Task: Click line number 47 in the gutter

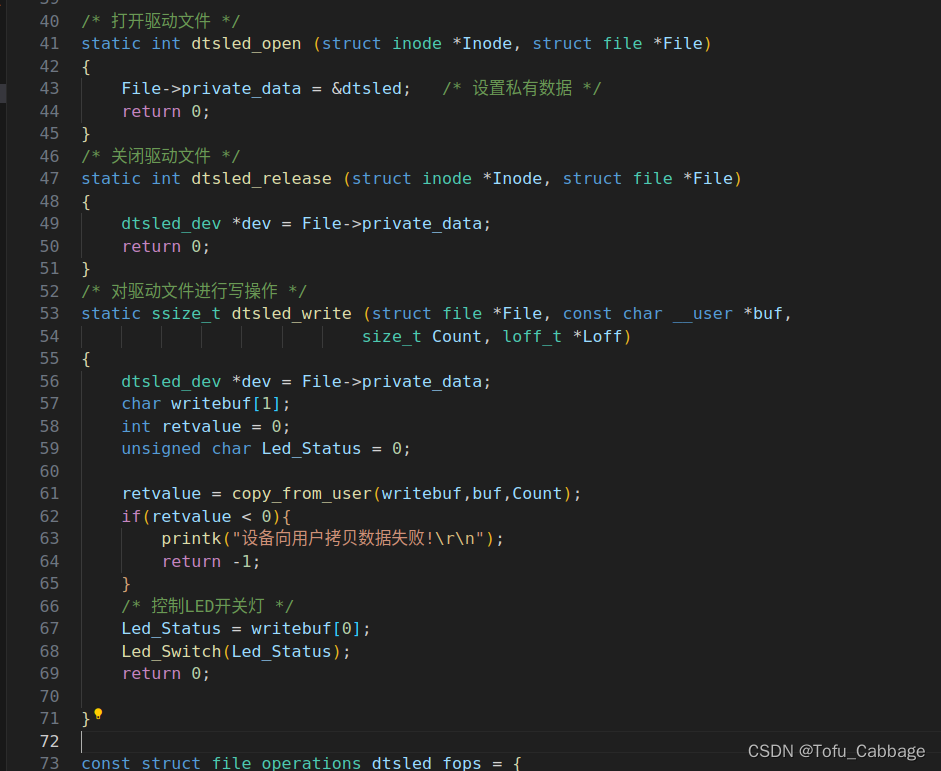Action: click(49, 179)
